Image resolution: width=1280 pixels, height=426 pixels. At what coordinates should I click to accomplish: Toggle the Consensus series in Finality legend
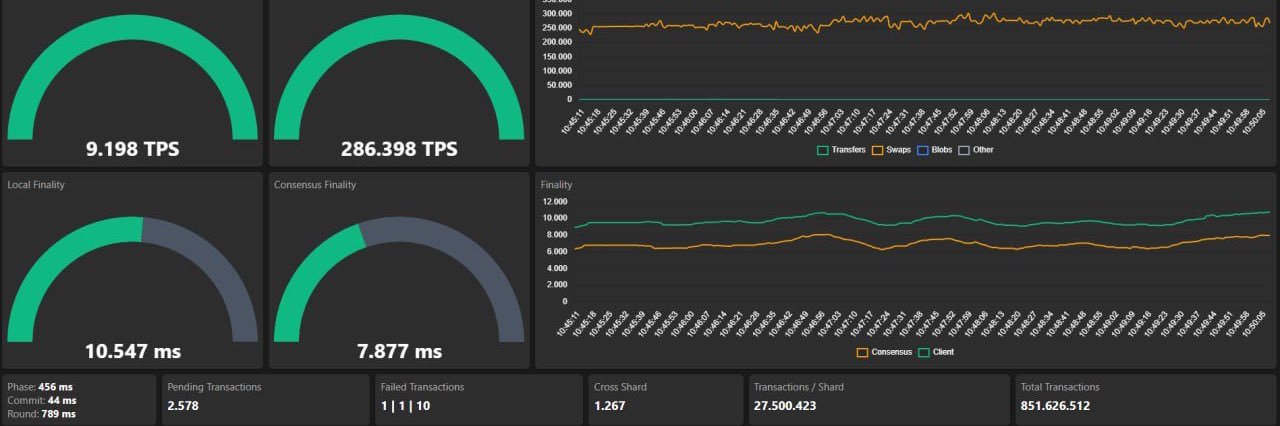click(x=884, y=352)
